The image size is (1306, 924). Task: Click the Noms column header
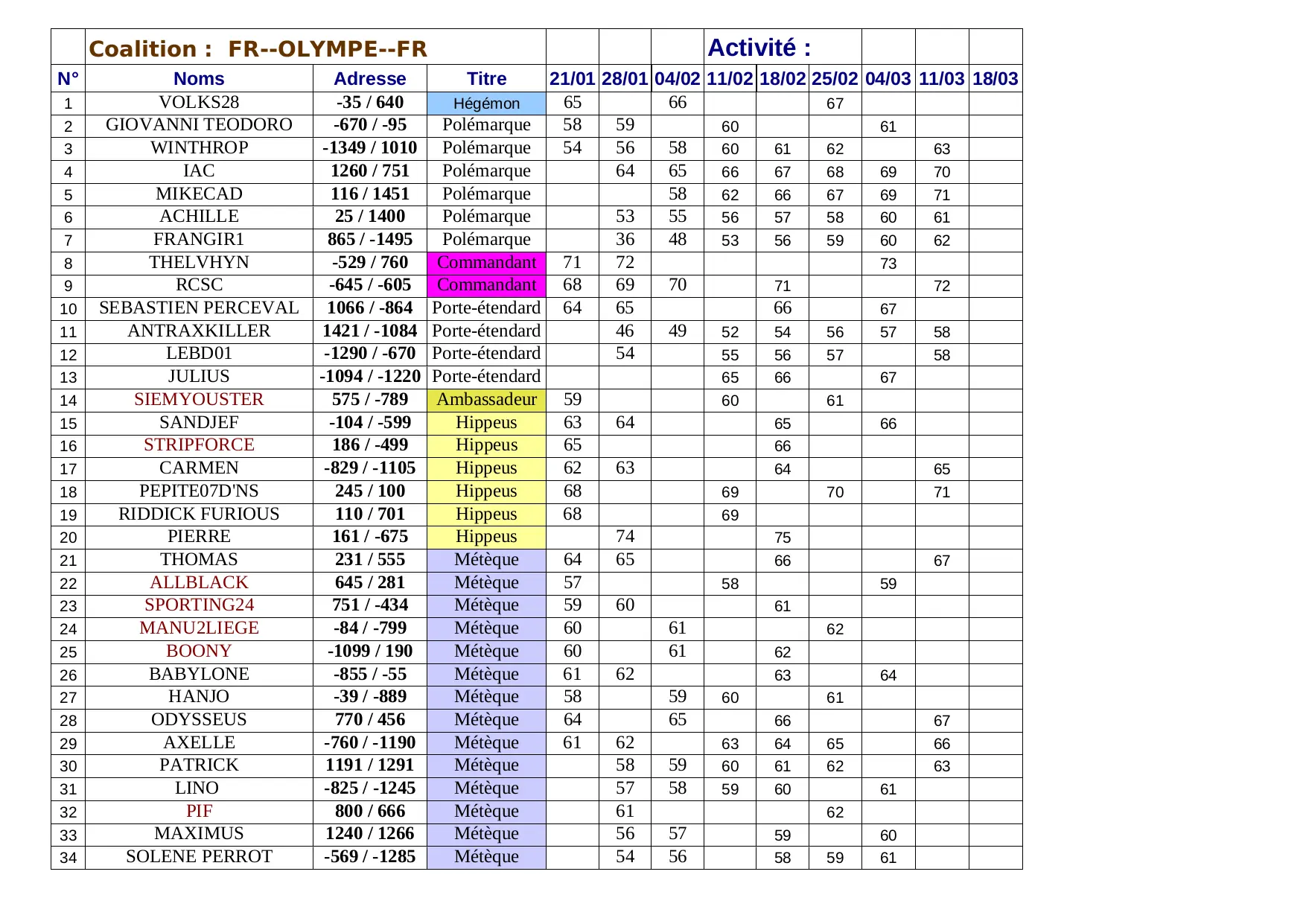coord(199,79)
